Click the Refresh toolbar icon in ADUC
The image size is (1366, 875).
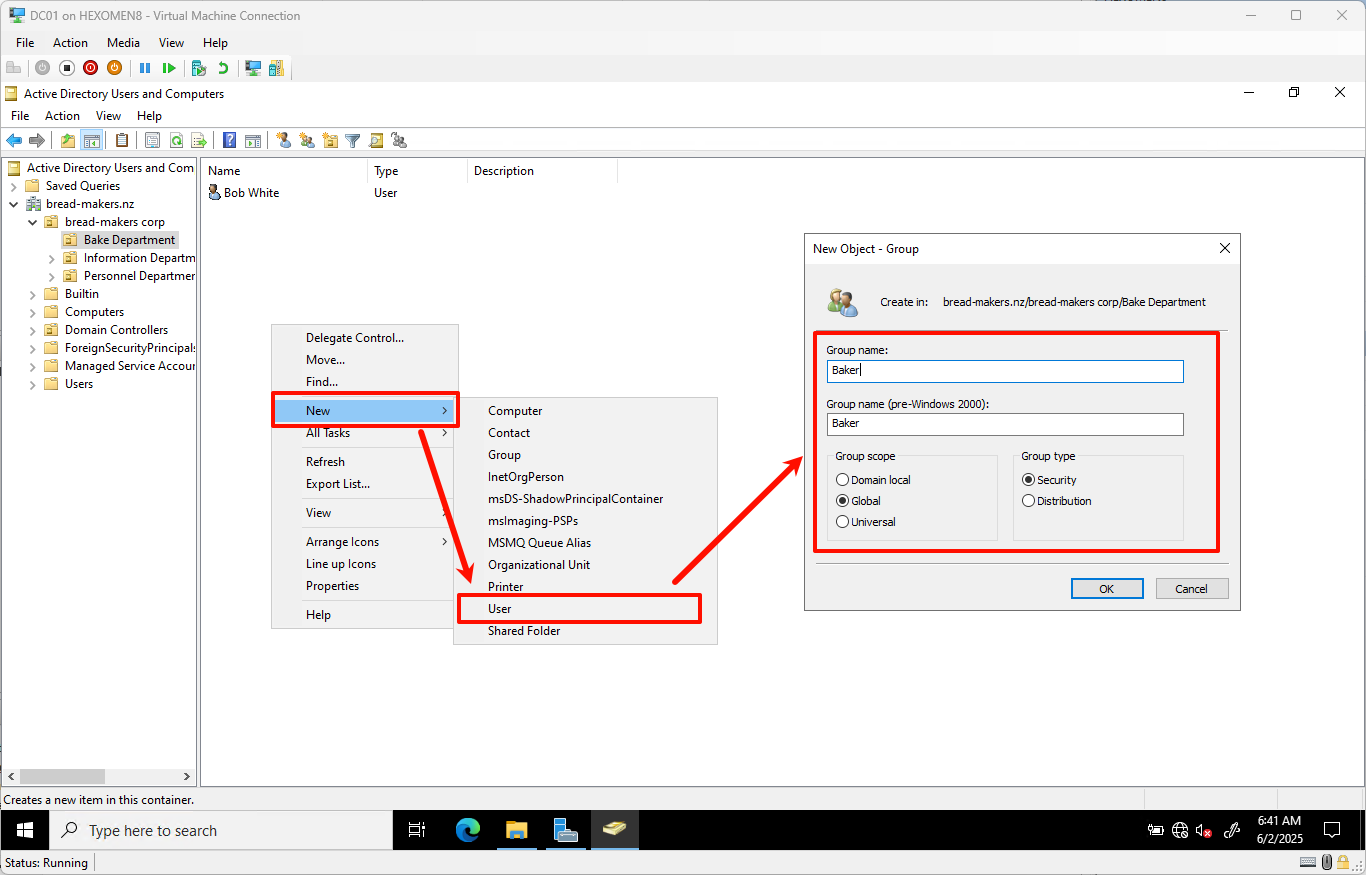pos(176,141)
